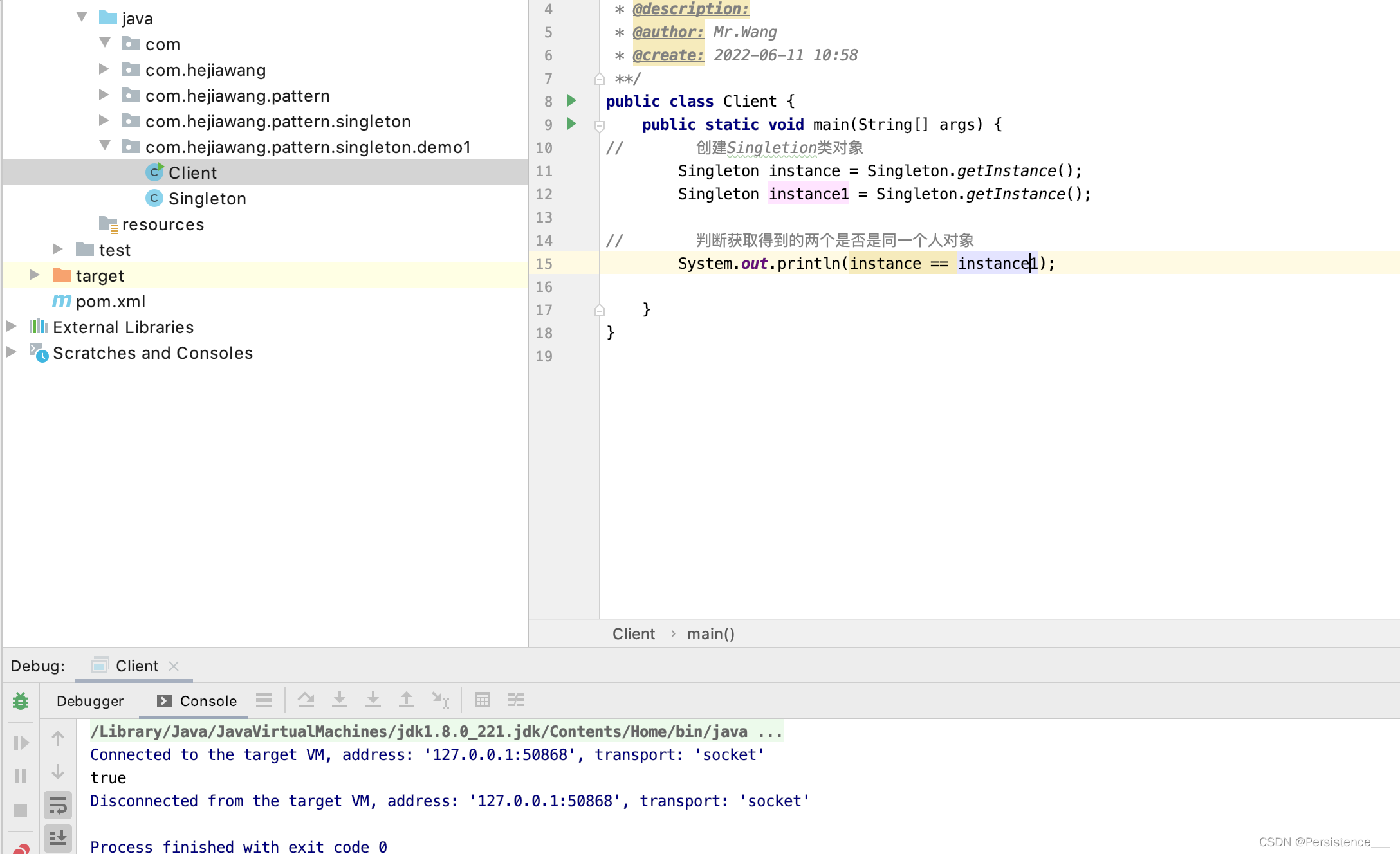Expand External Libraries node
Image resolution: width=1400 pixels, height=854 pixels.
(12, 326)
